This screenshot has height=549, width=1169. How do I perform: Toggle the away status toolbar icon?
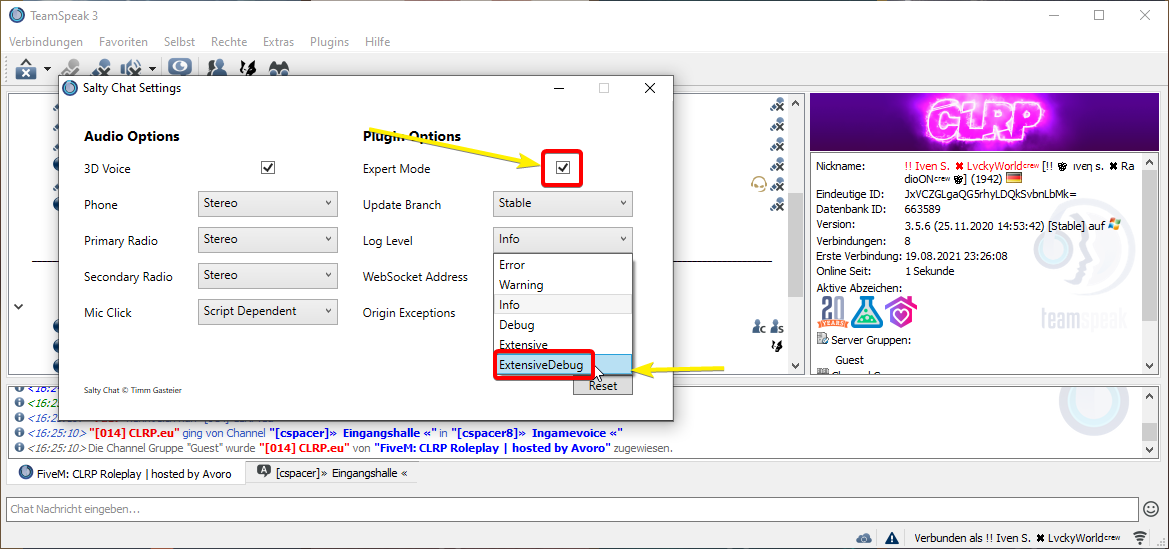(180, 68)
